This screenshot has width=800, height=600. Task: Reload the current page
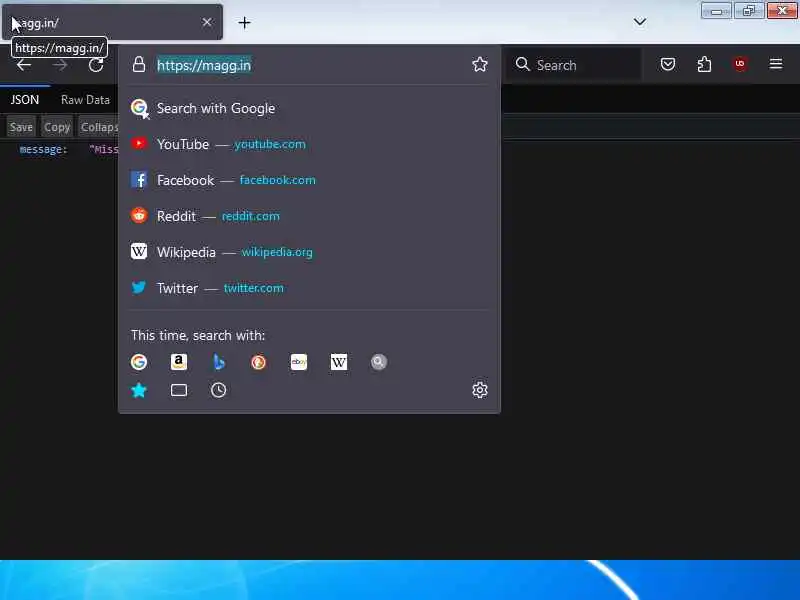click(x=96, y=65)
